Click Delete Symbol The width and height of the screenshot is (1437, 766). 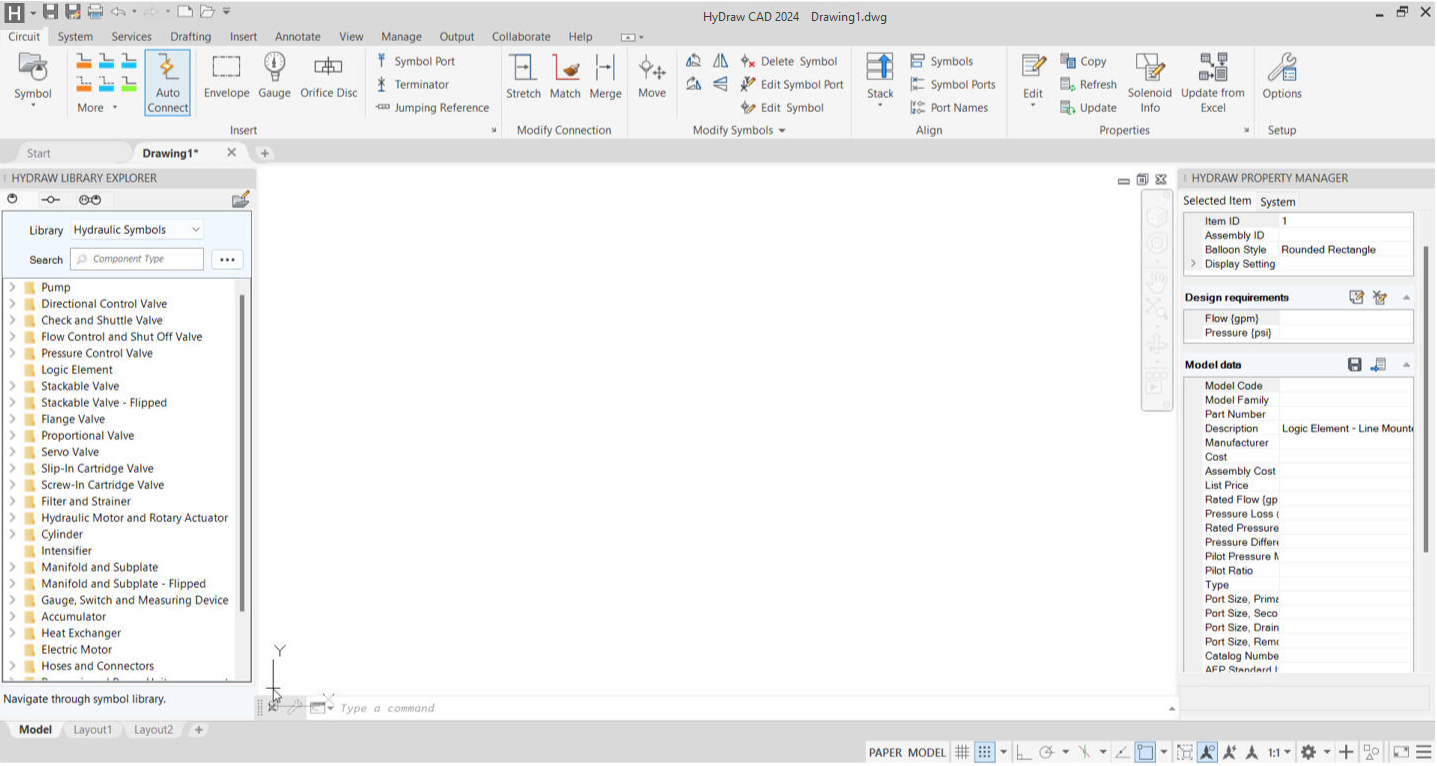789,61
